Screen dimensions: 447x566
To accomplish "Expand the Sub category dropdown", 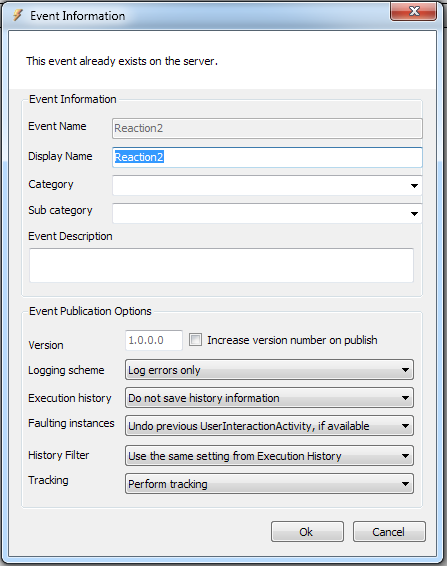I will coord(267,213).
